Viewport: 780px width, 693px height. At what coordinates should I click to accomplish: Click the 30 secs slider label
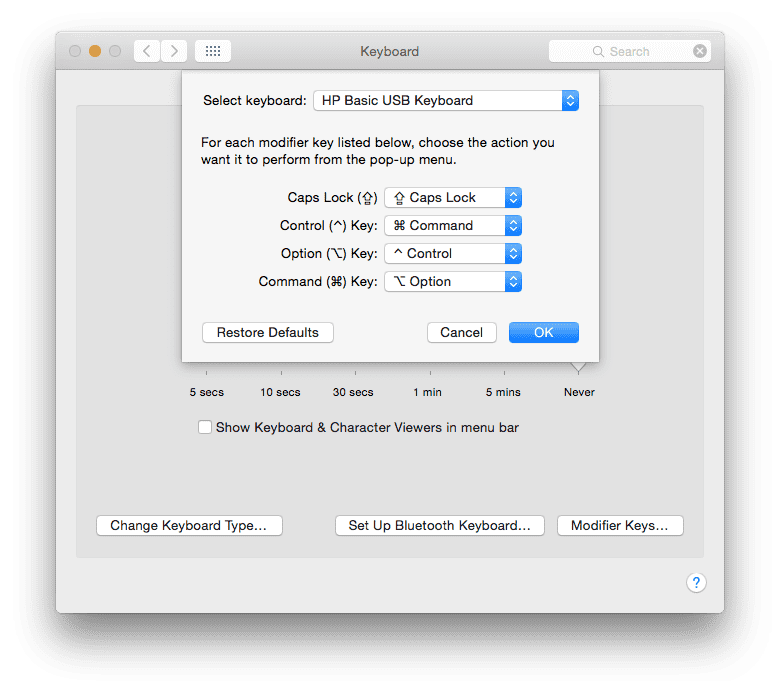pos(353,392)
